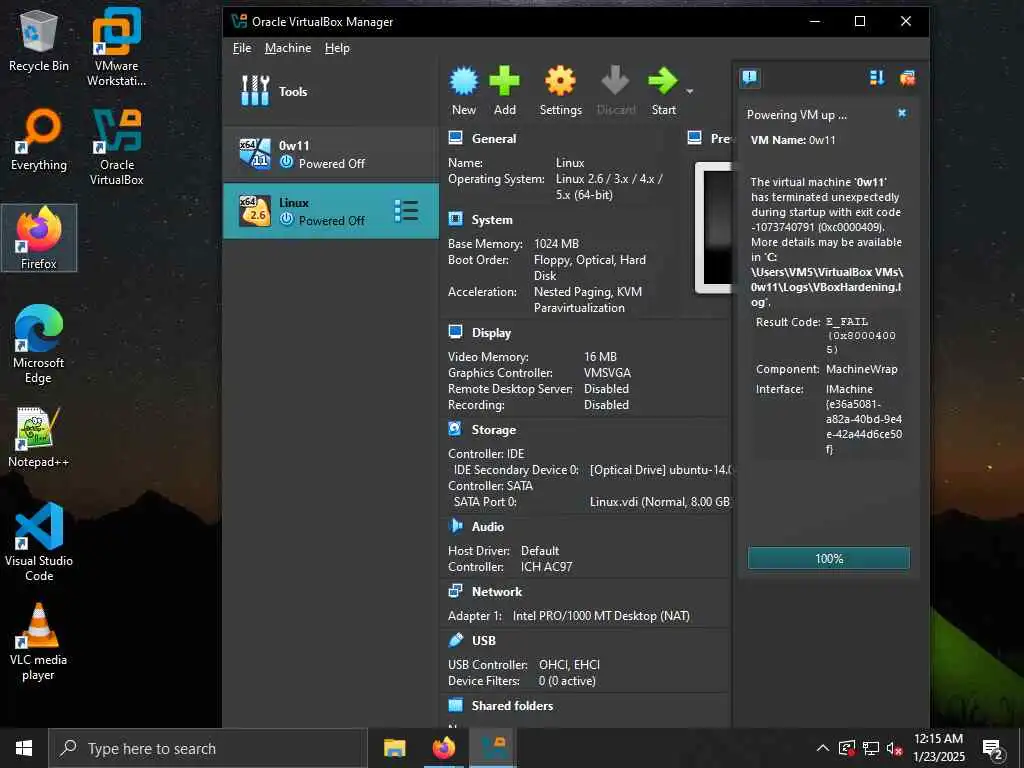Image resolution: width=1024 pixels, height=768 pixels.
Task: Open the Network section header
Action: click(x=497, y=592)
